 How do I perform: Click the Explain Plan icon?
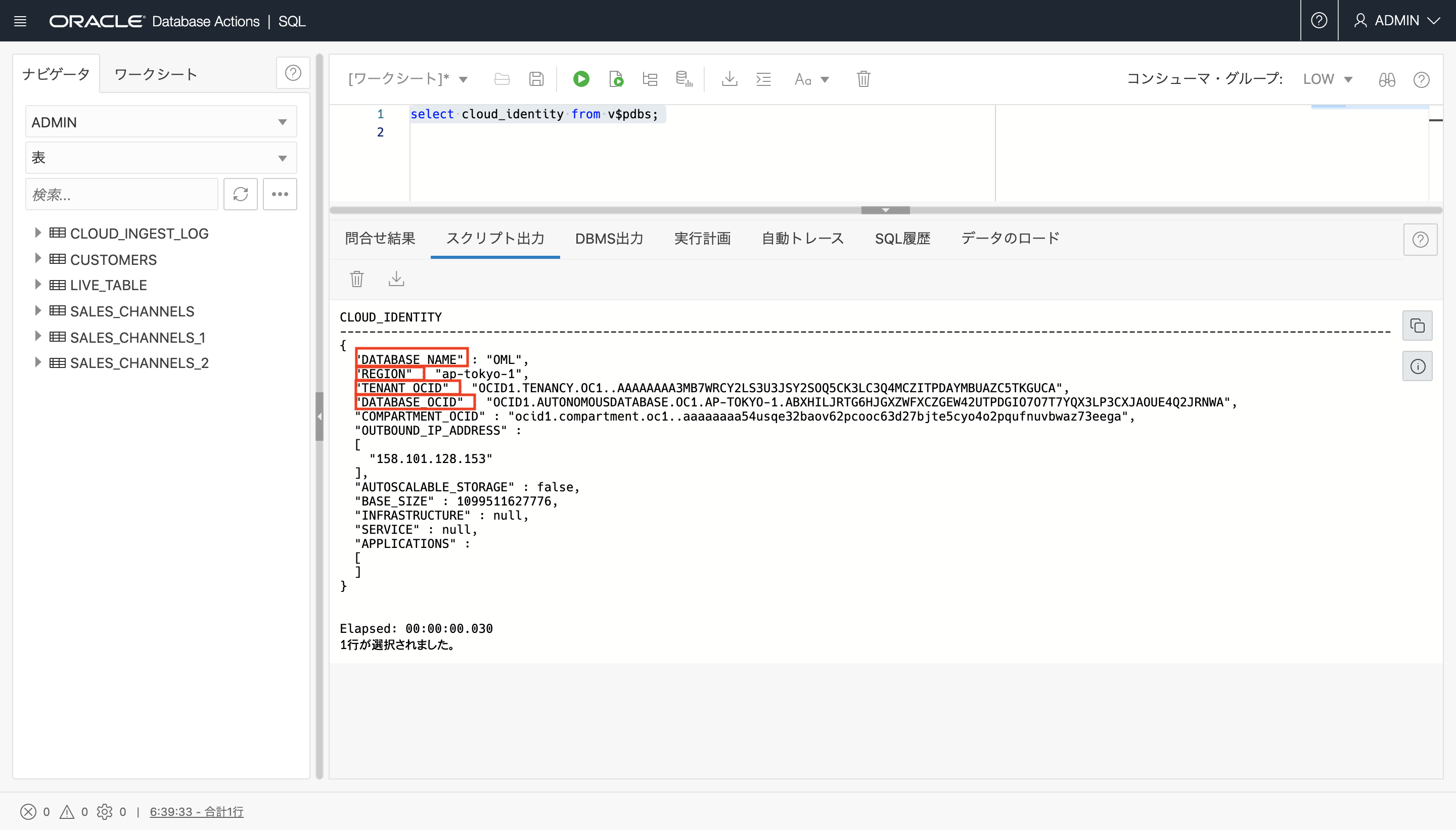pos(650,79)
